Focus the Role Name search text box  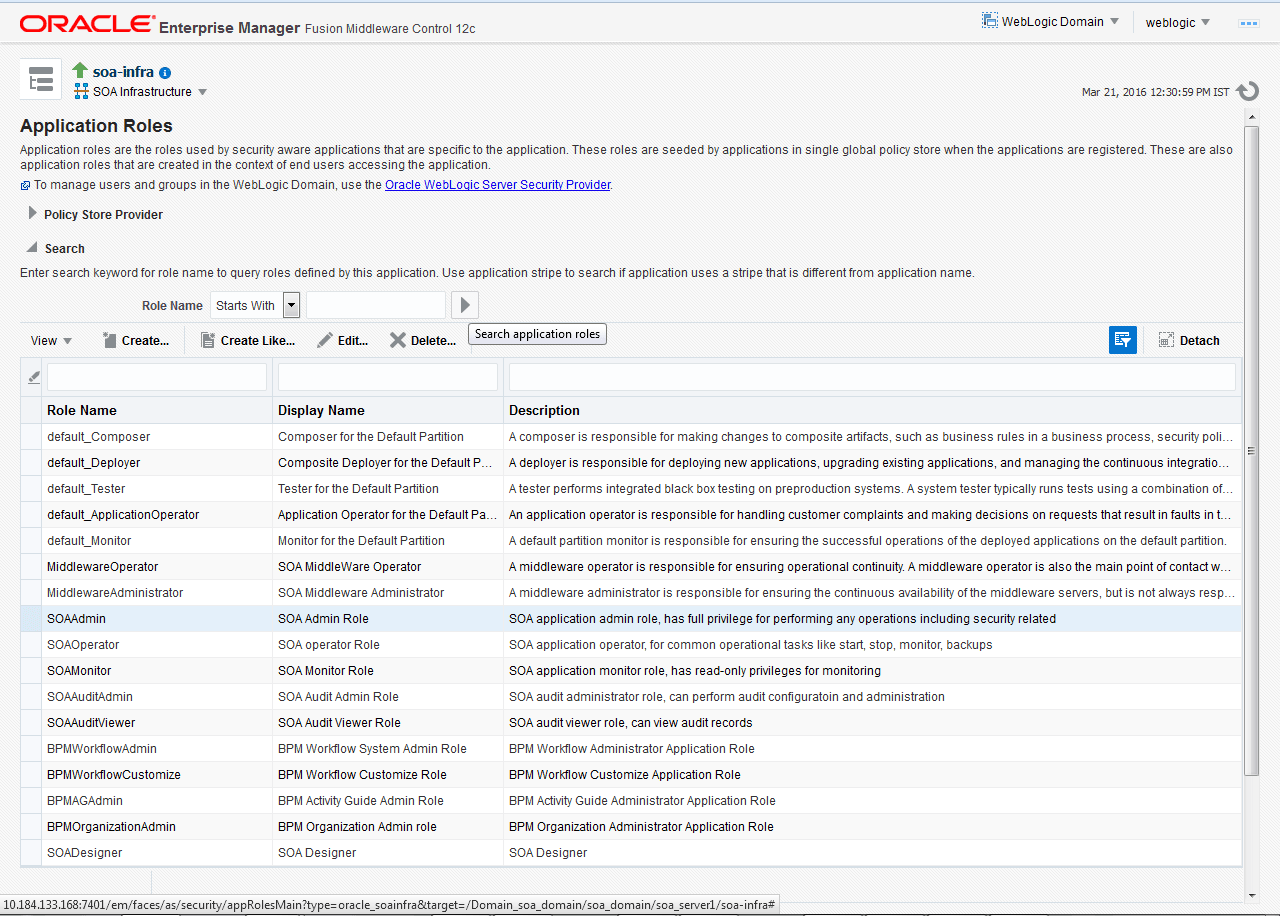tap(376, 305)
